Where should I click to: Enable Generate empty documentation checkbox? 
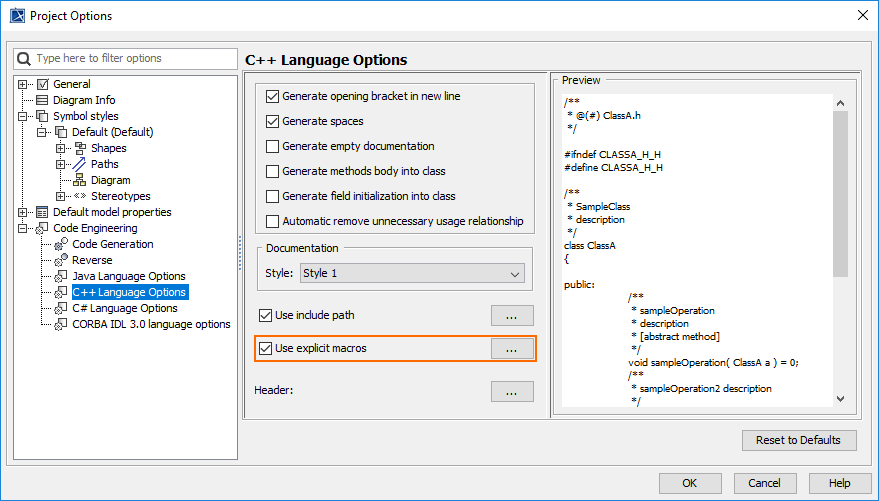click(272, 146)
